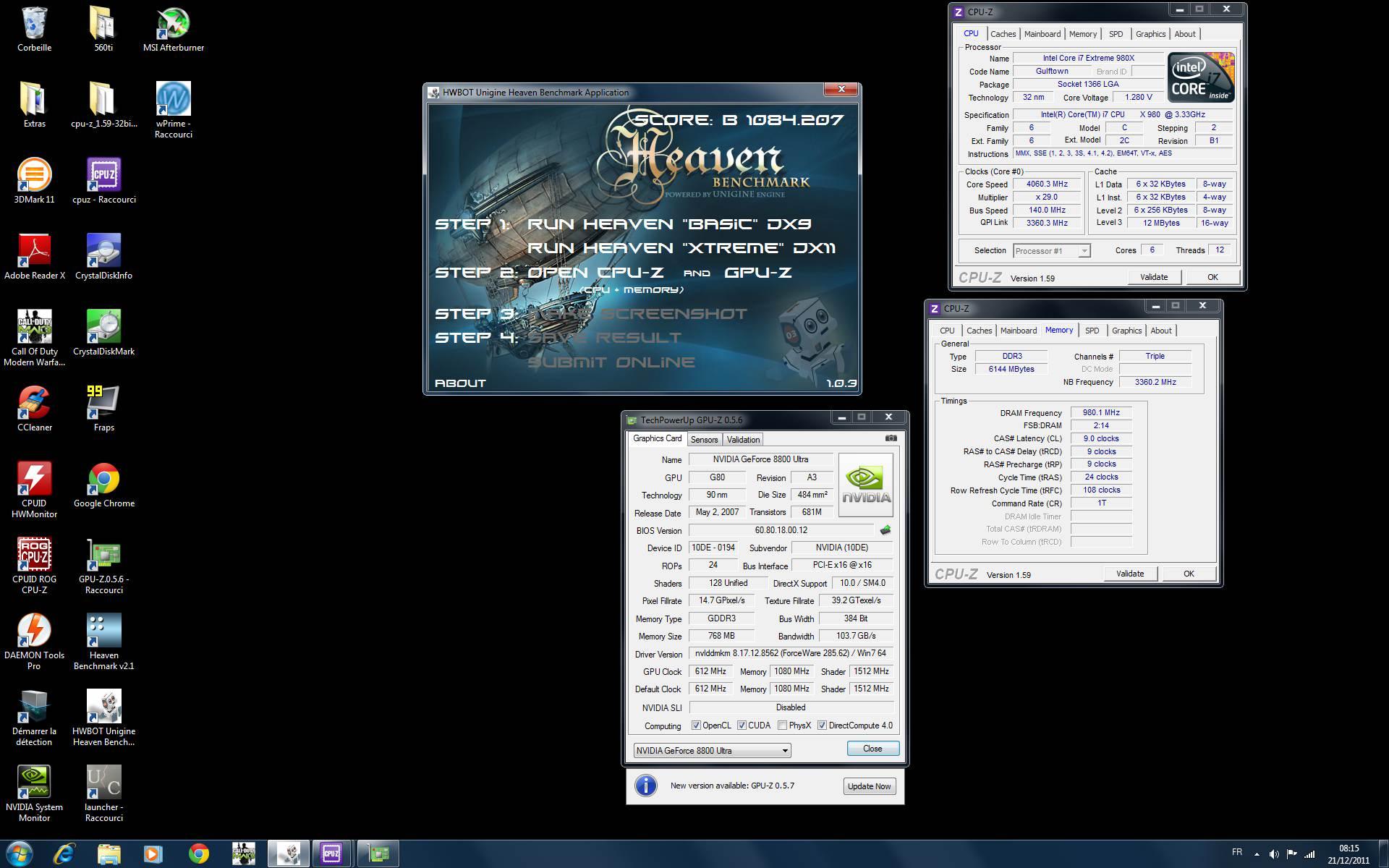Open the cpu-z_1.59-32bi folder

coord(103,105)
